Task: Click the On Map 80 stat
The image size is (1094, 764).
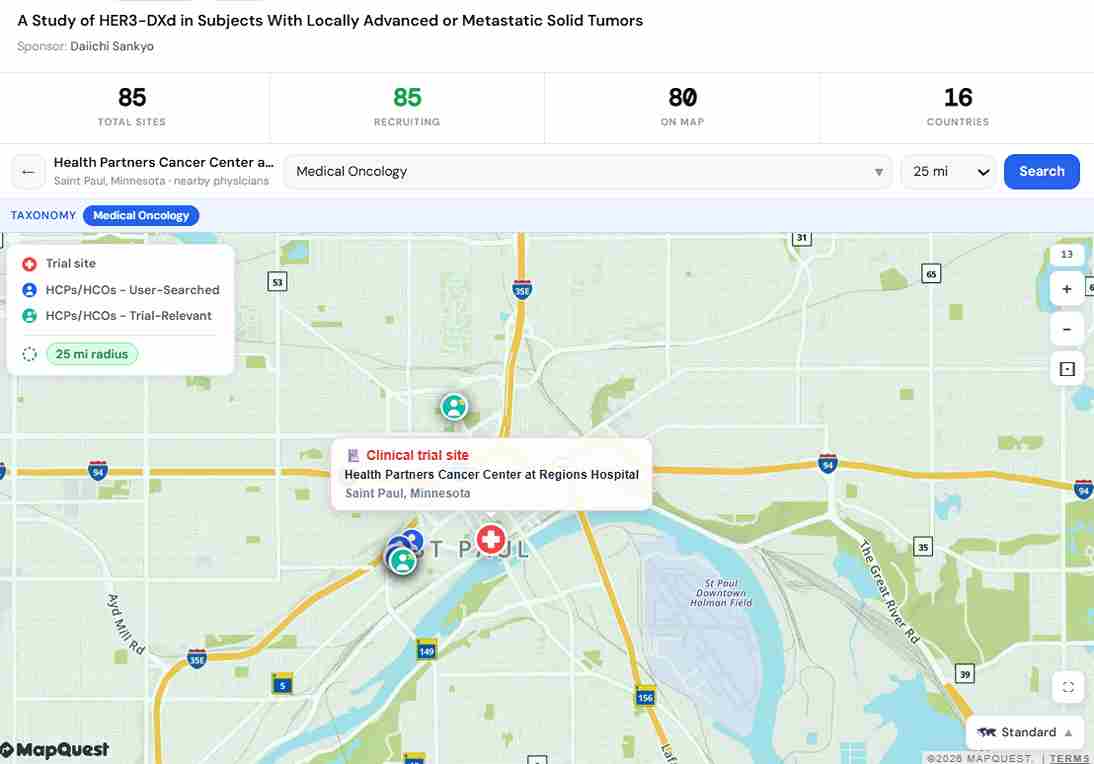Action: (x=682, y=107)
